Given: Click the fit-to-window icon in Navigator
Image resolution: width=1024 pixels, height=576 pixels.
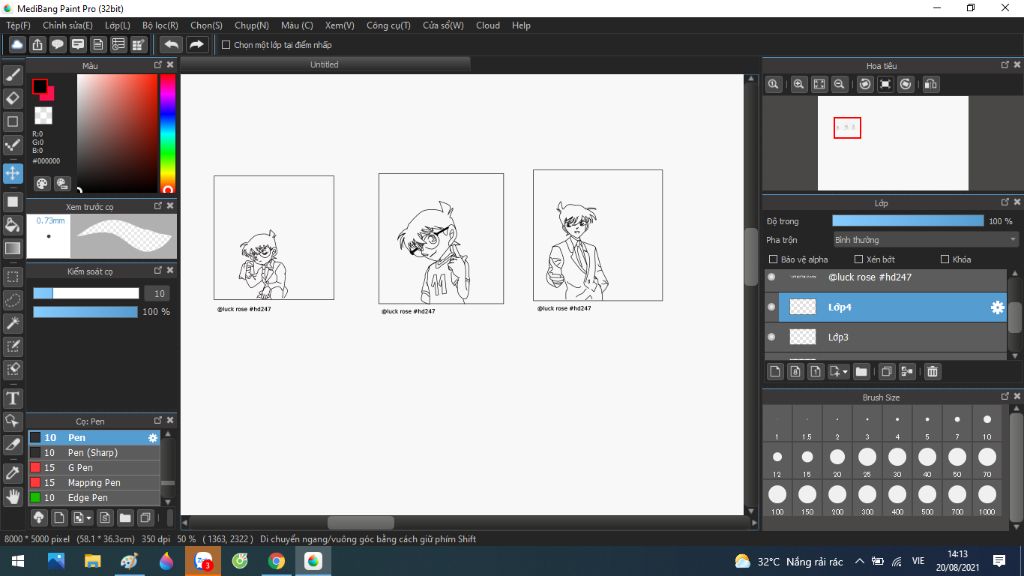Looking at the screenshot, I should pos(819,84).
